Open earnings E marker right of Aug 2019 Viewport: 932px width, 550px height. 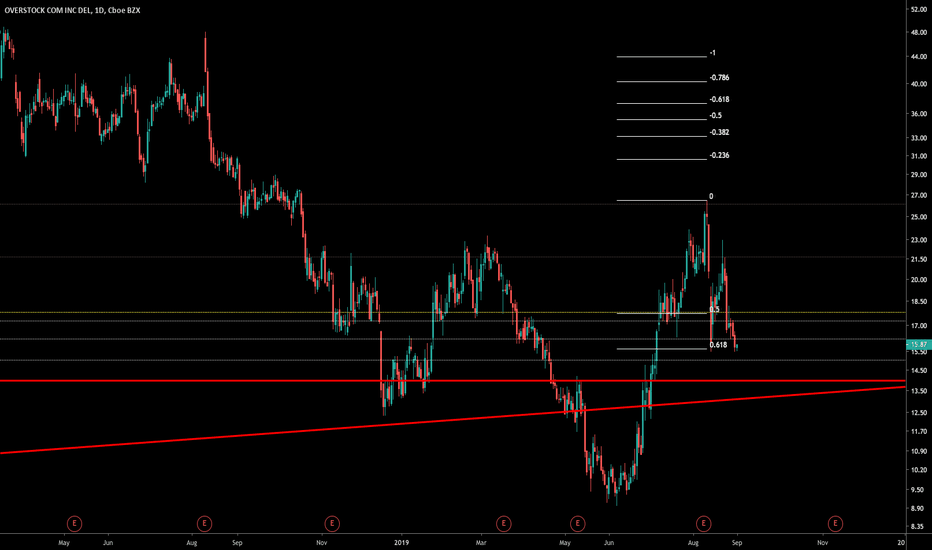(x=704, y=524)
